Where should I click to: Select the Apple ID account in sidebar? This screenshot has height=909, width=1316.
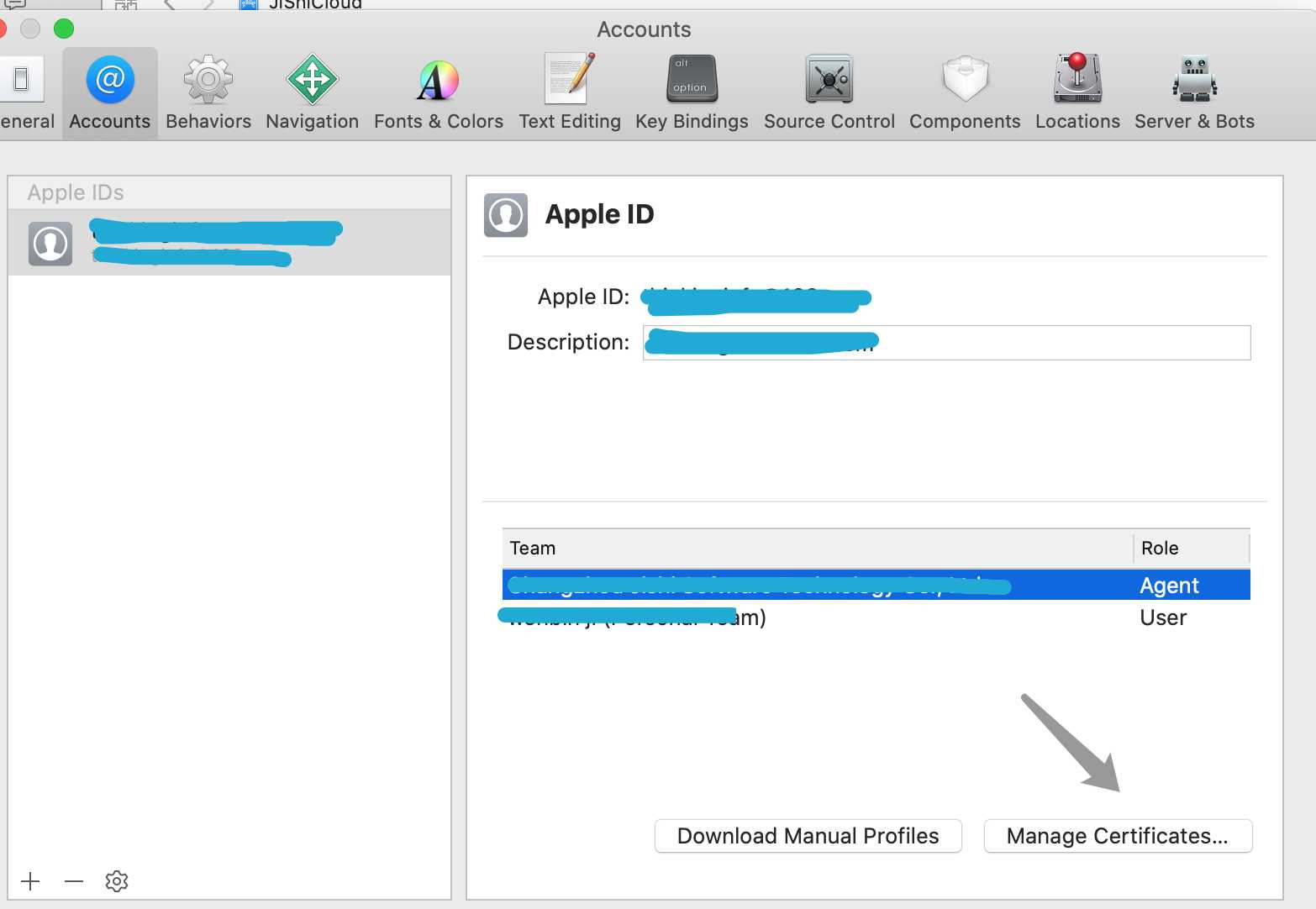click(x=229, y=243)
